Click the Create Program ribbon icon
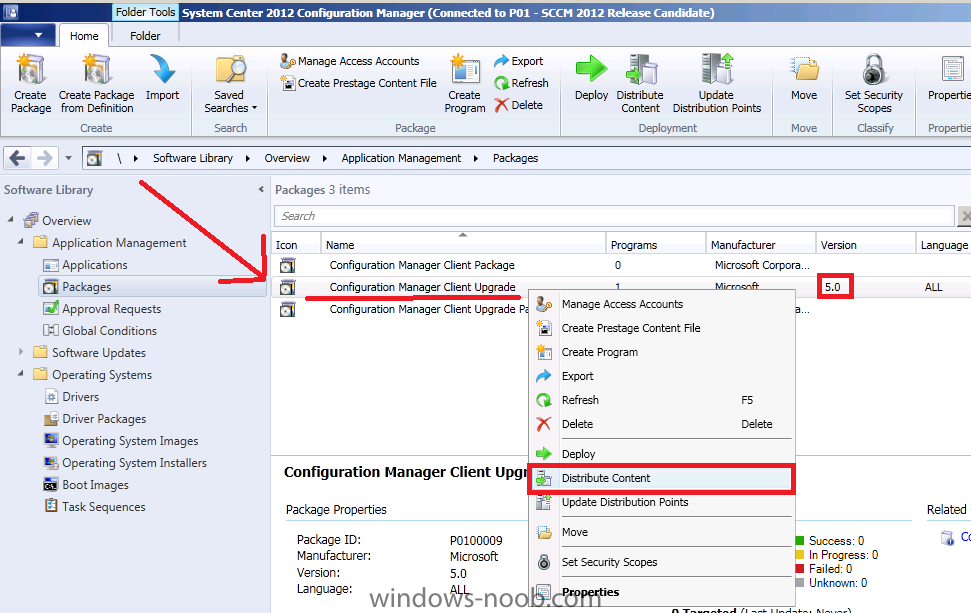This screenshot has width=971, height=613. pyautogui.click(x=464, y=69)
